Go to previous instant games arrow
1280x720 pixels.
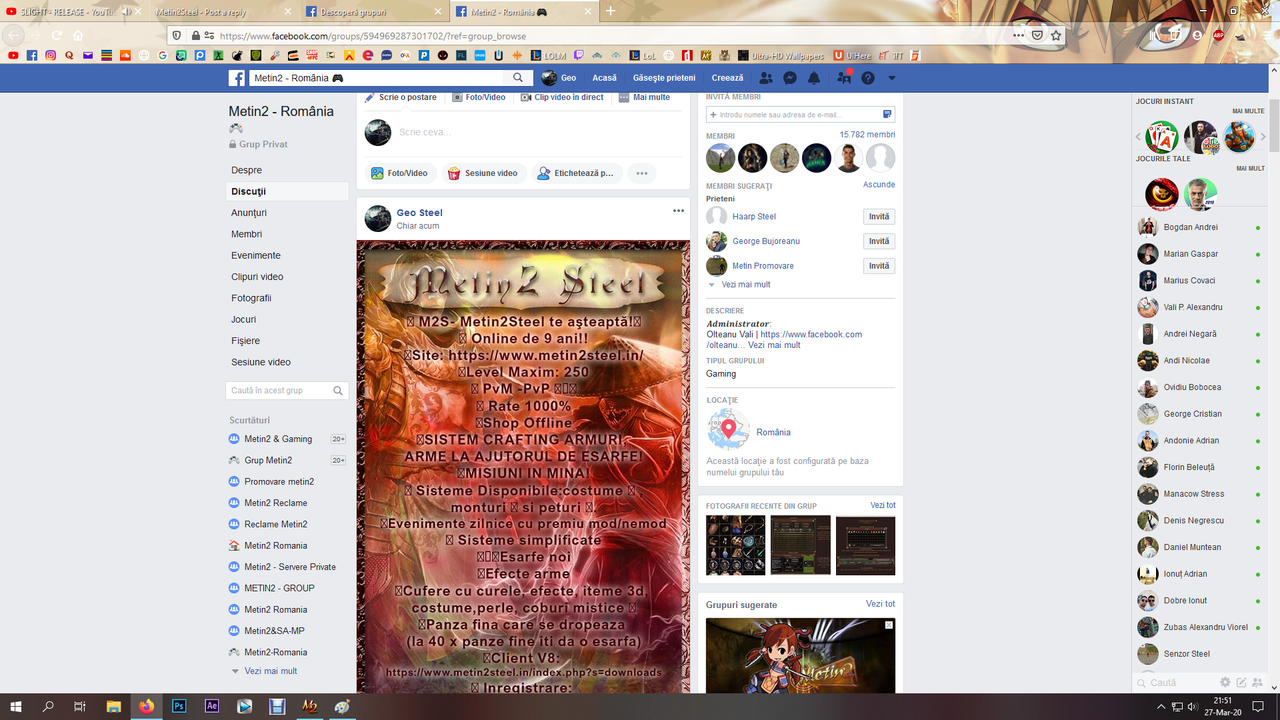(x=1138, y=137)
